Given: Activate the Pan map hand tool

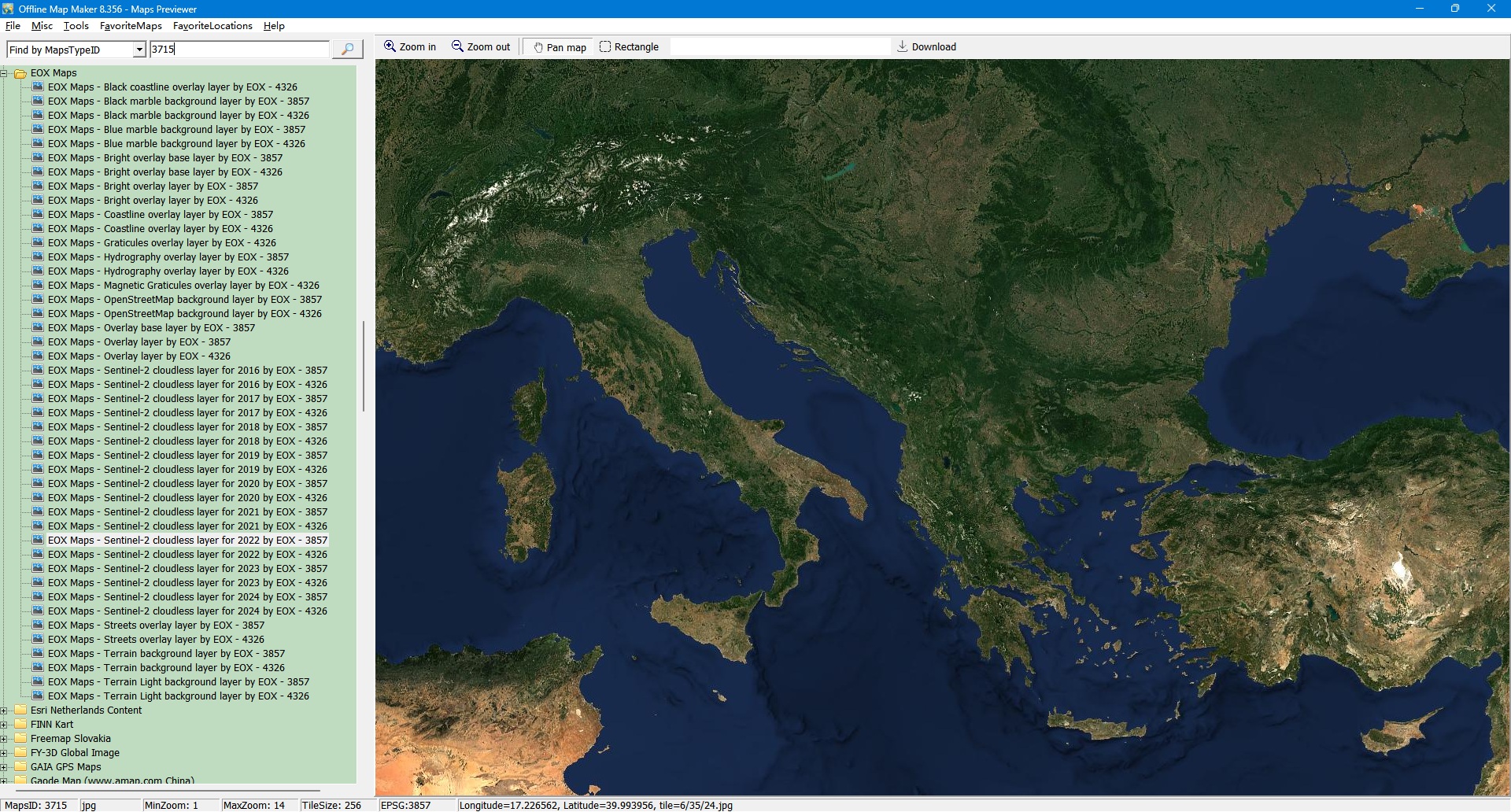Looking at the screenshot, I should [x=560, y=47].
